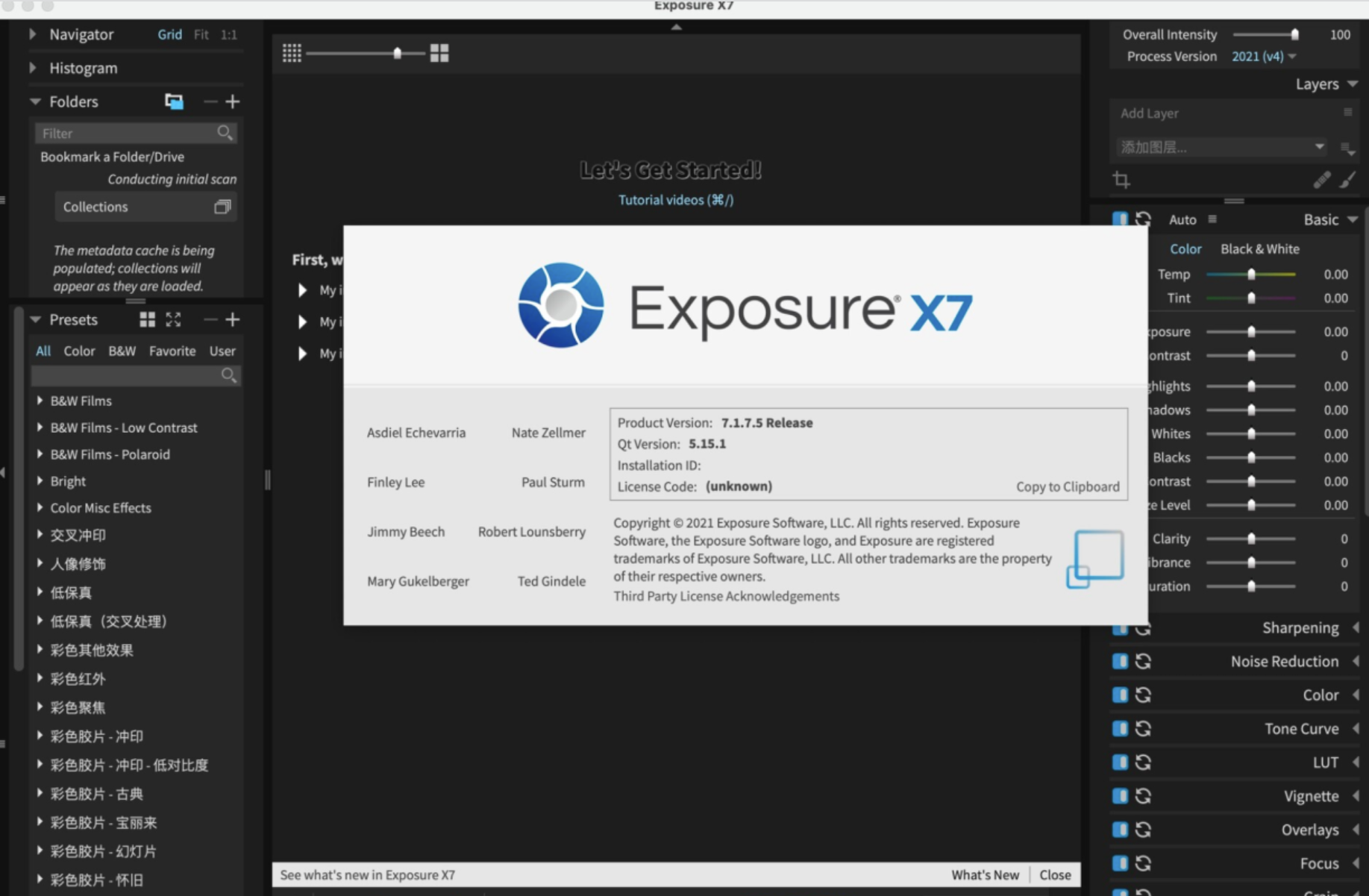Screen dimensions: 1369x896
Task: Switch Basic panel to Black & White
Action: point(1260,249)
